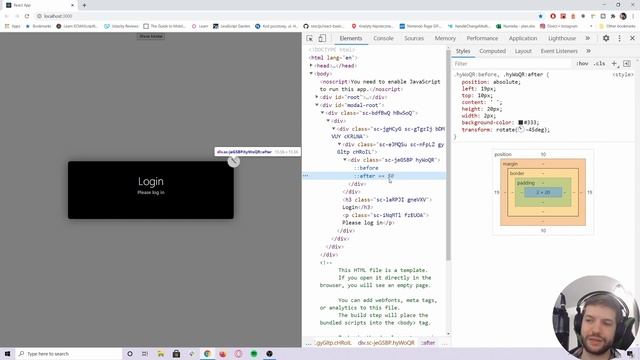Click background-color #333 swatch
The height and width of the screenshot is (360, 640).
pyautogui.click(x=520, y=122)
